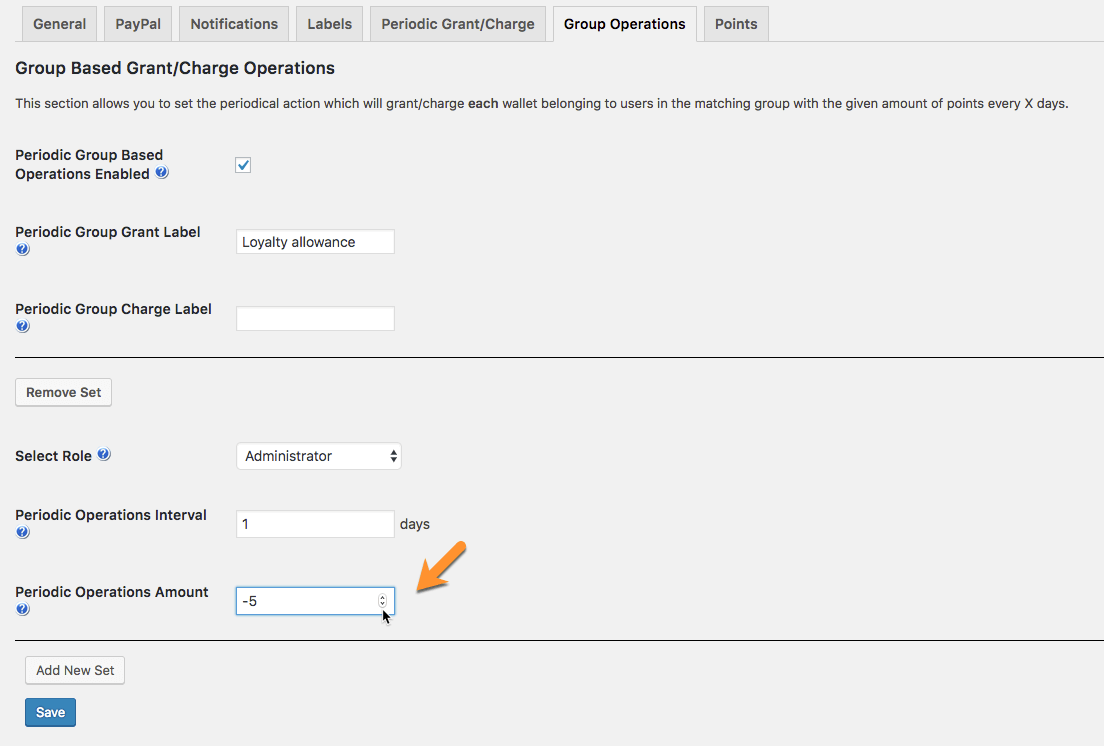Viewport: 1104px width, 746px height.
Task: Open the Periodic Grant/Charge tab
Action: (458, 24)
